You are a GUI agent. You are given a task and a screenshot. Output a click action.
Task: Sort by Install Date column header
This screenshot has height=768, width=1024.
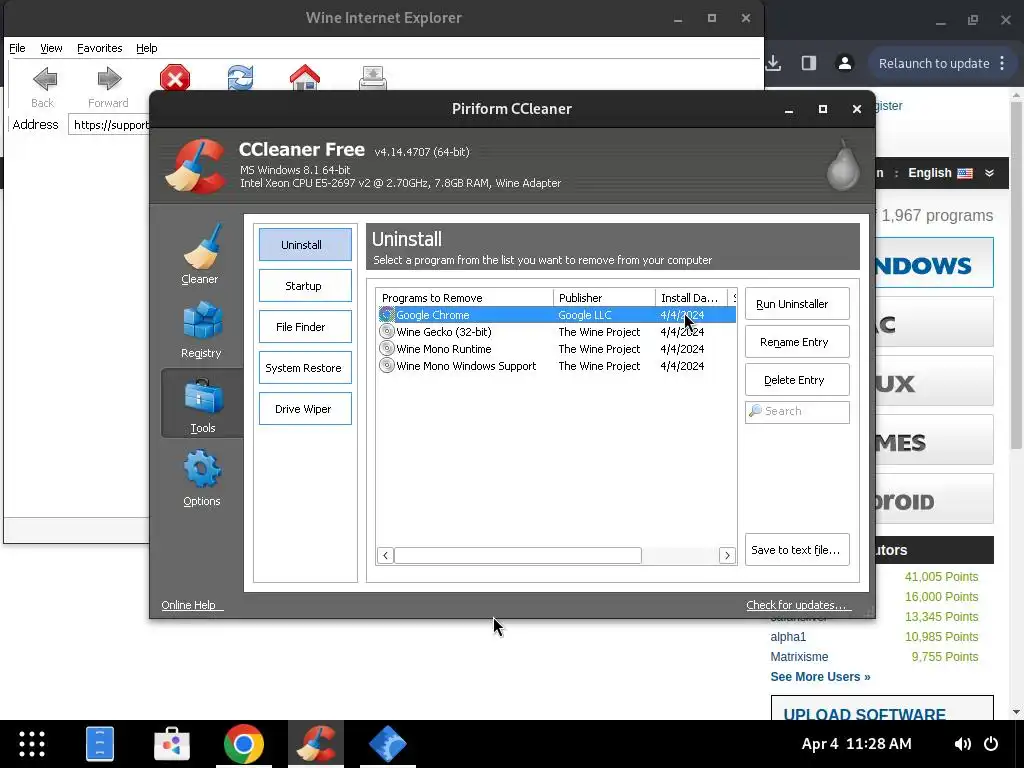[x=691, y=298]
